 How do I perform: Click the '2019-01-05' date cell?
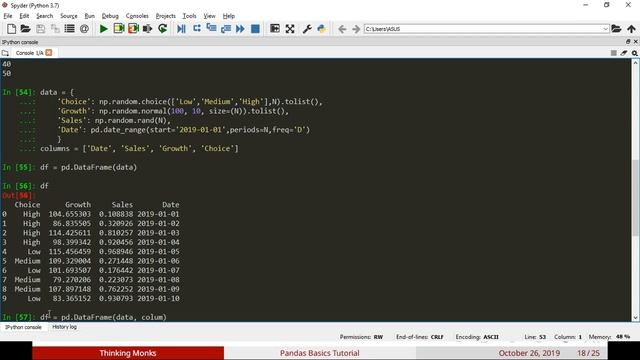(158, 251)
